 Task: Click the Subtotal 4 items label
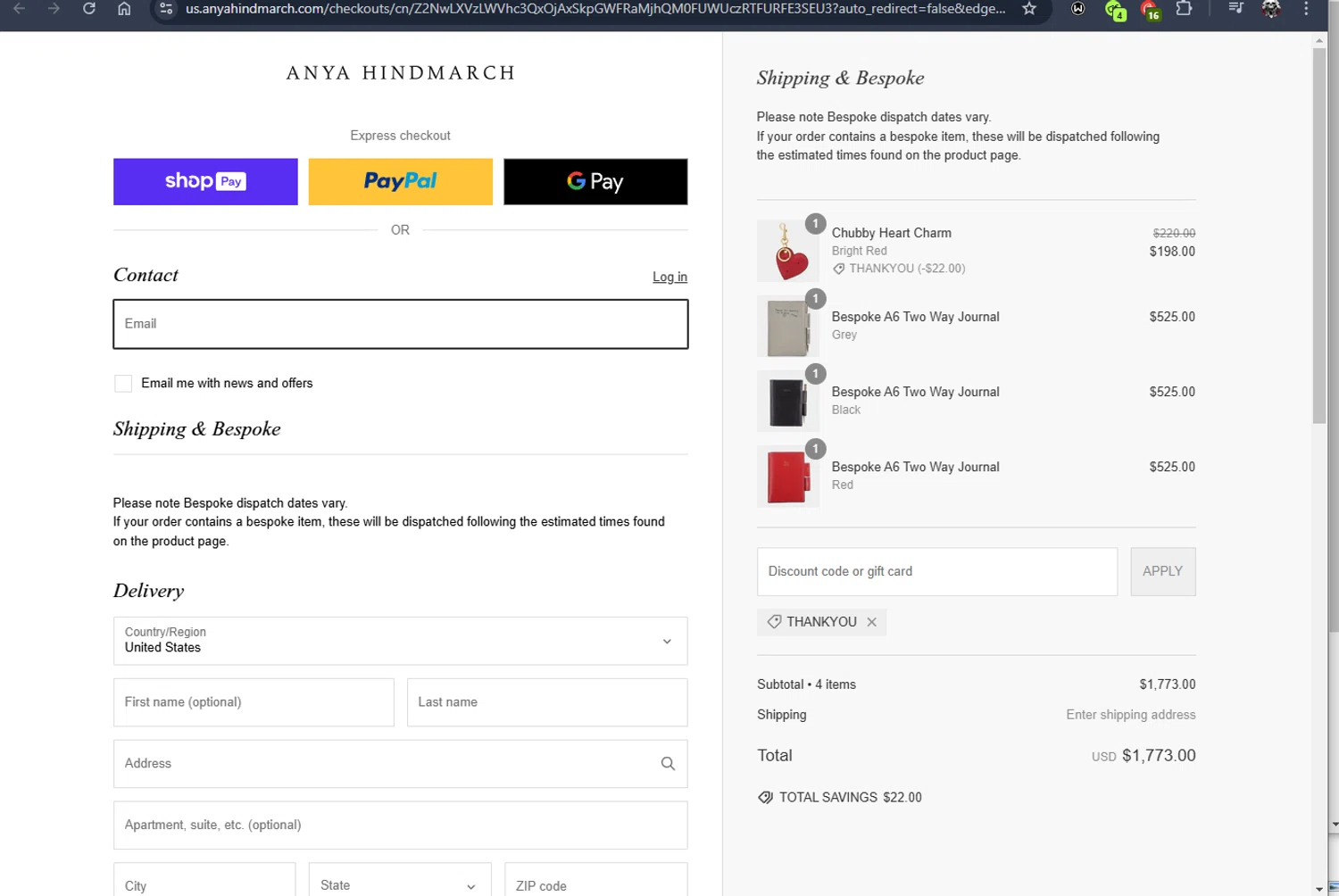pos(806,684)
